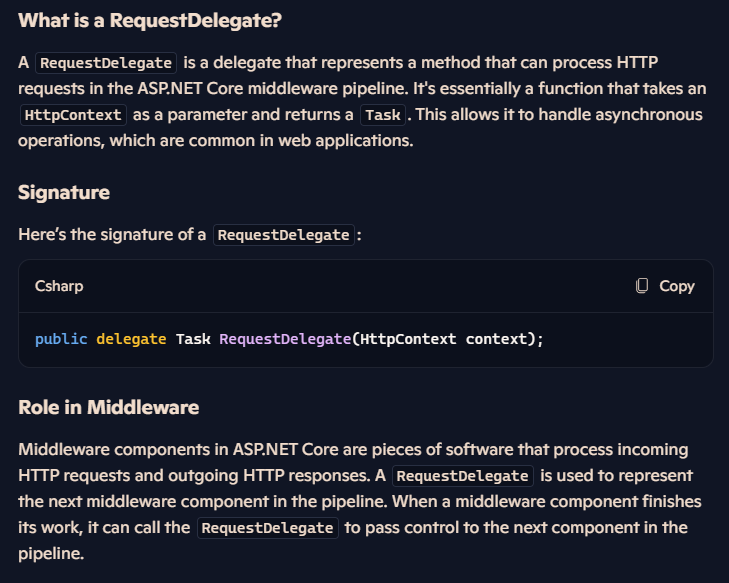
Task: Click the copy clipboard icon
Action: [x=642, y=285]
